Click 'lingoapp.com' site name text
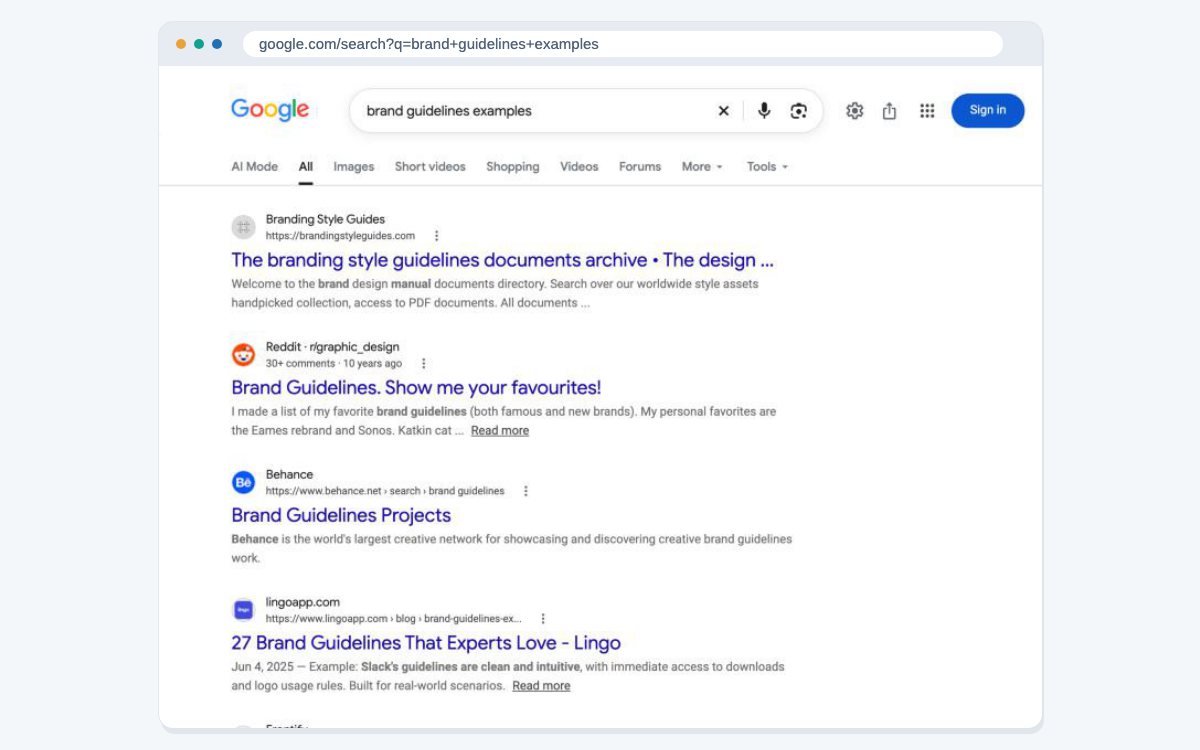Image resolution: width=1200 pixels, height=750 pixels. (x=303, y=602)
